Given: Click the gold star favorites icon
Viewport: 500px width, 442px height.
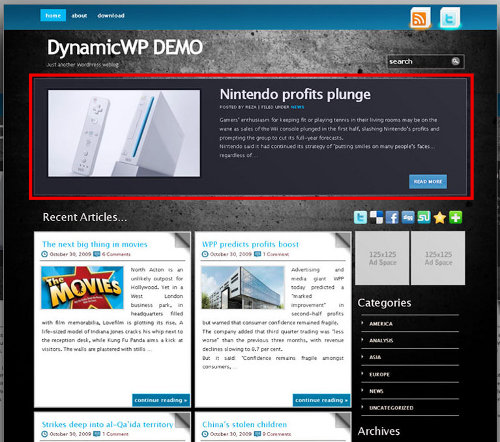Looking at the screenshot, I should point(440,217).
